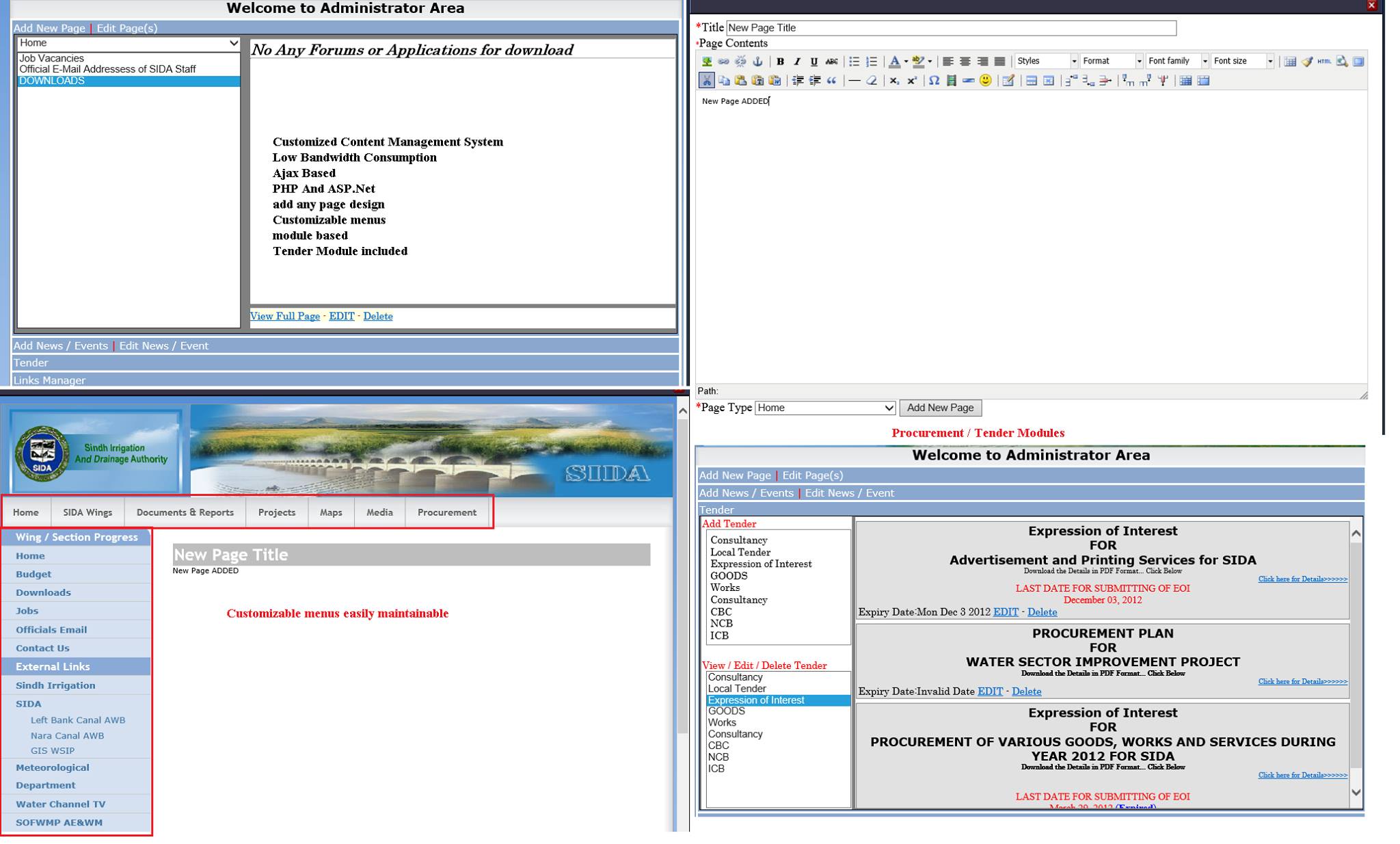Click the subscript icon
This screenshot has height=844, width=1400.
coord(894,81)
